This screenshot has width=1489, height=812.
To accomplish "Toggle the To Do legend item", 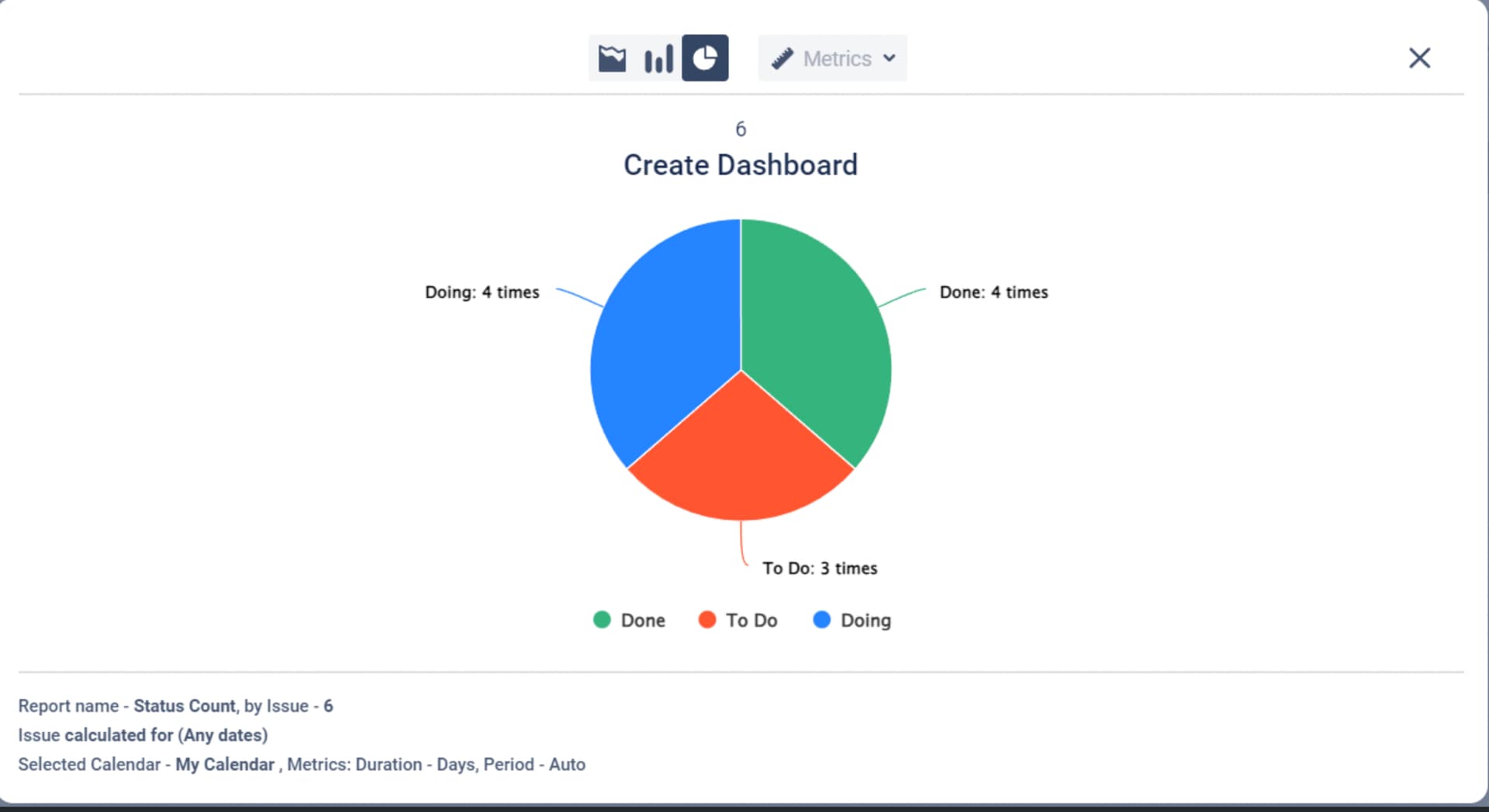I will (738, 620).
